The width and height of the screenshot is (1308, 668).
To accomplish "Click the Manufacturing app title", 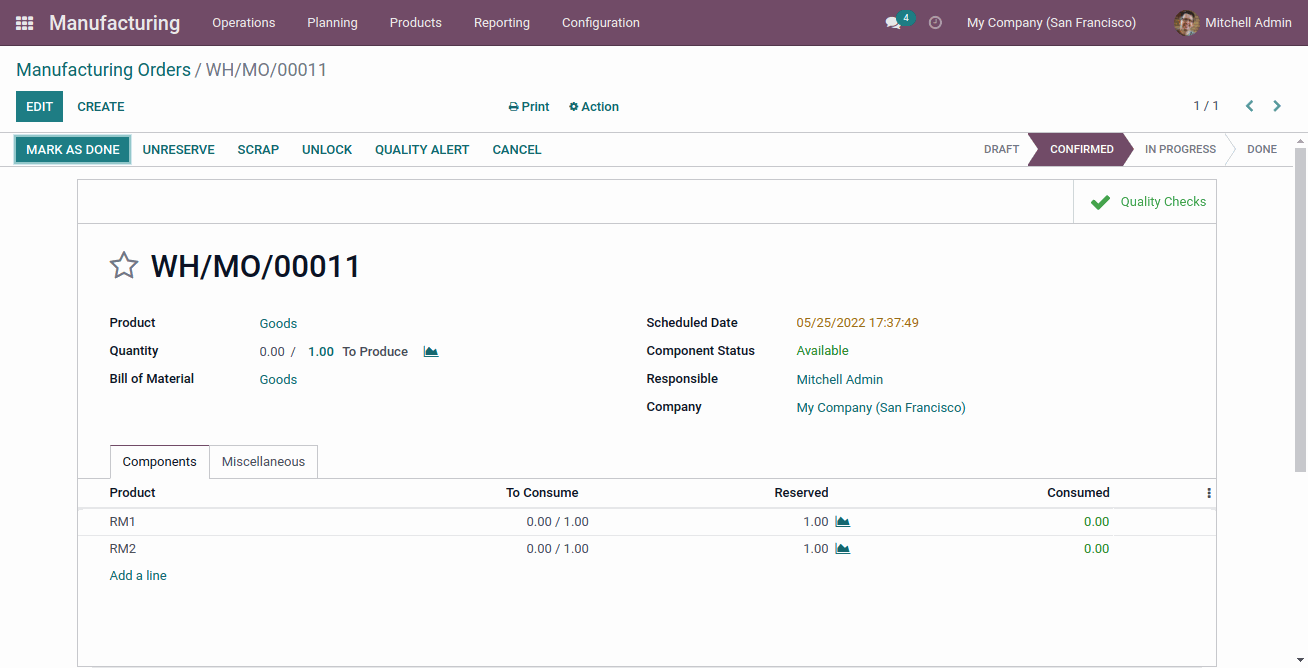I will coord(115,23).
